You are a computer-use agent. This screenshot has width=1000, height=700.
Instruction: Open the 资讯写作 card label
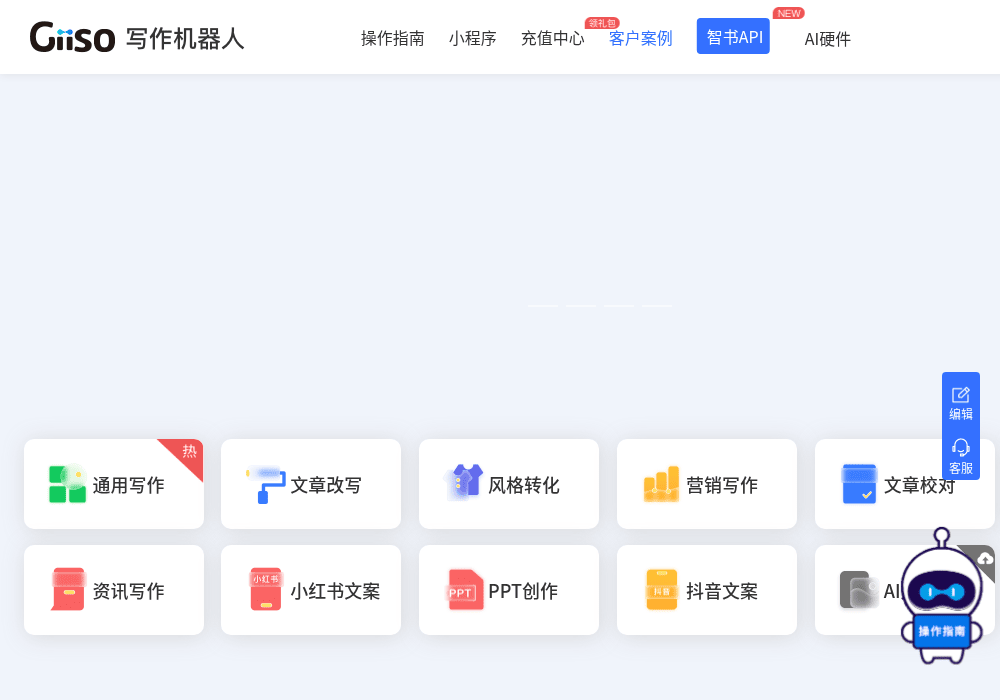128,591
